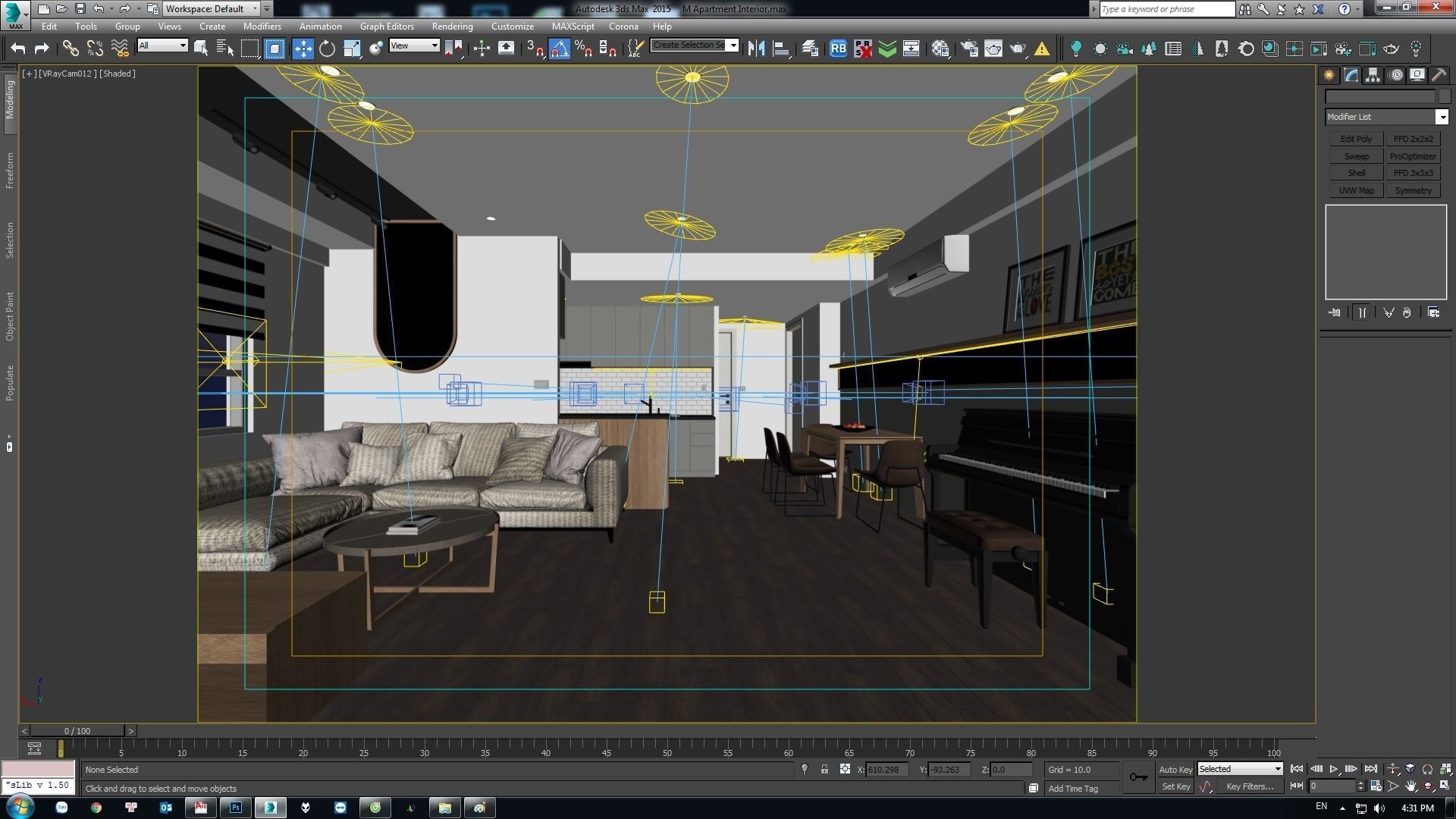
Task: Click the current frame number field
Action: tap(1331, 786)
